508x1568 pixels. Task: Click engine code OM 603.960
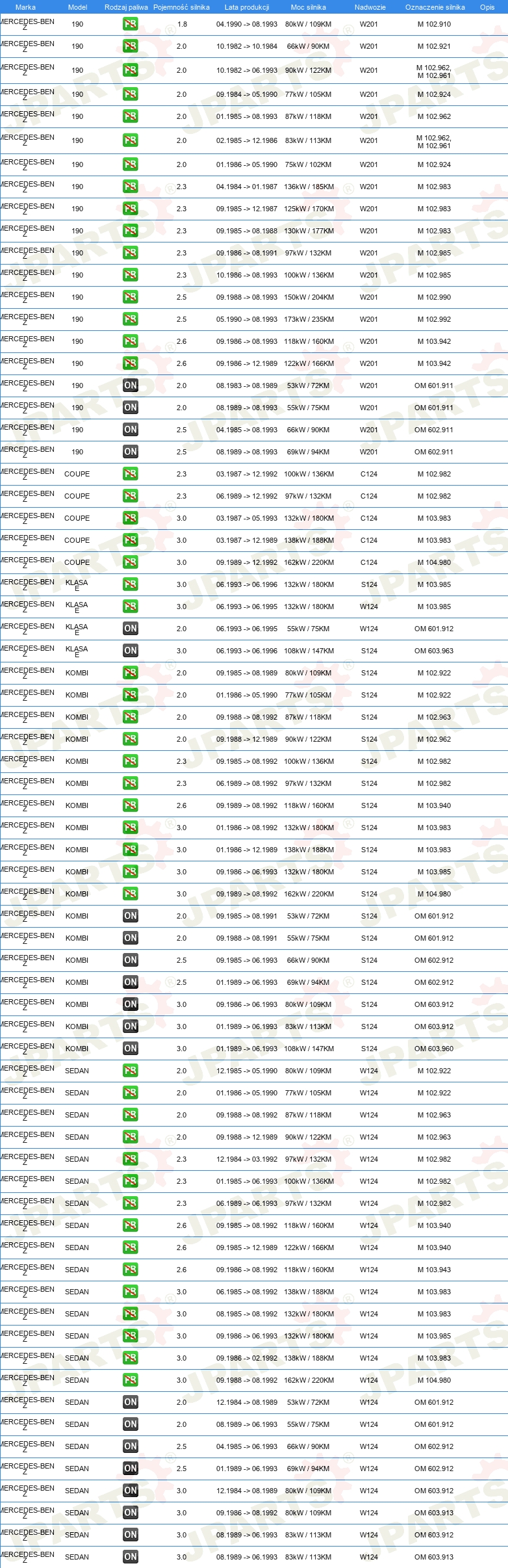434,1049
